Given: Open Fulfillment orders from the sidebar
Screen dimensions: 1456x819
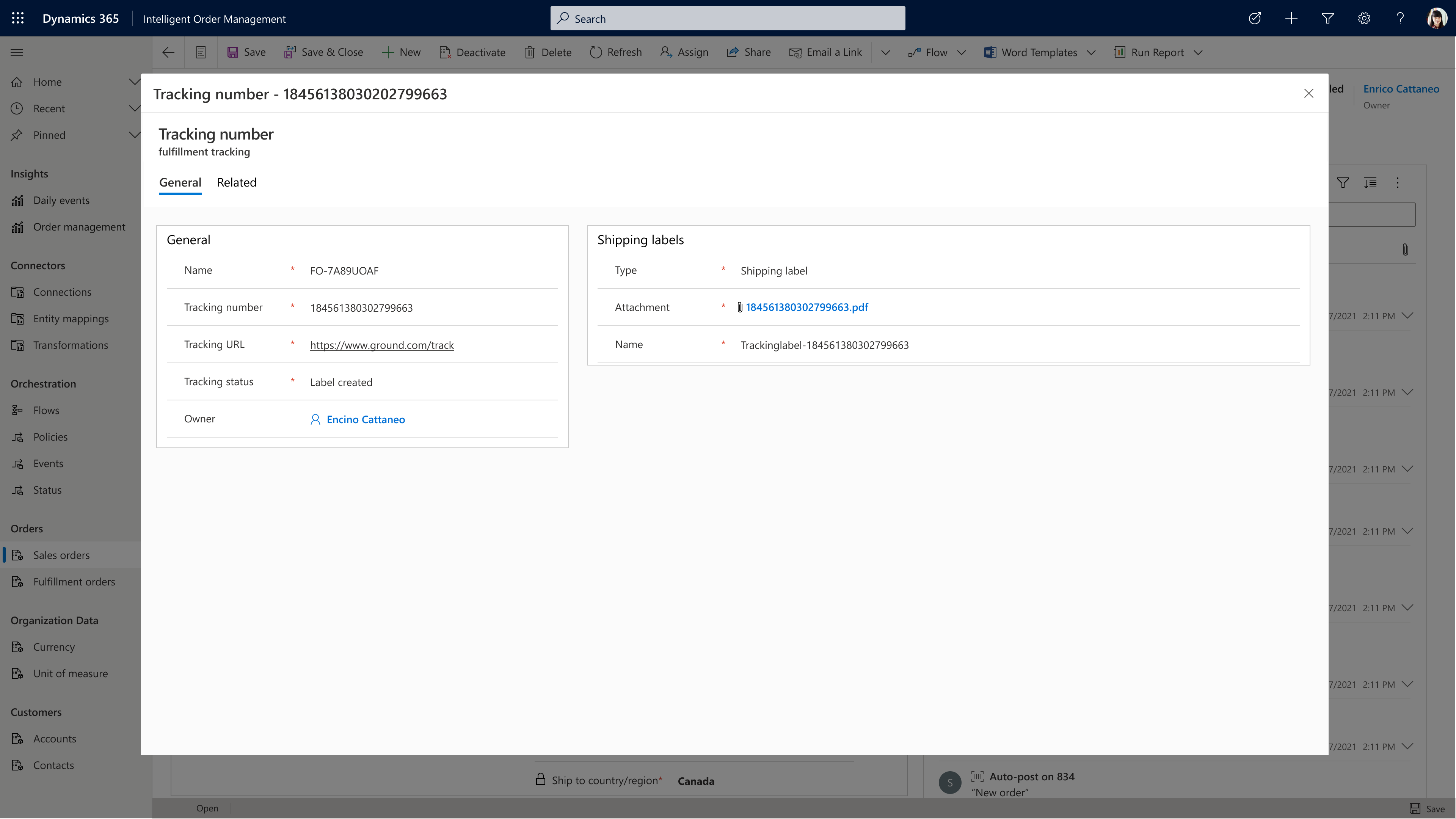Looking at the screenshot, I should (x=74, y=581).
